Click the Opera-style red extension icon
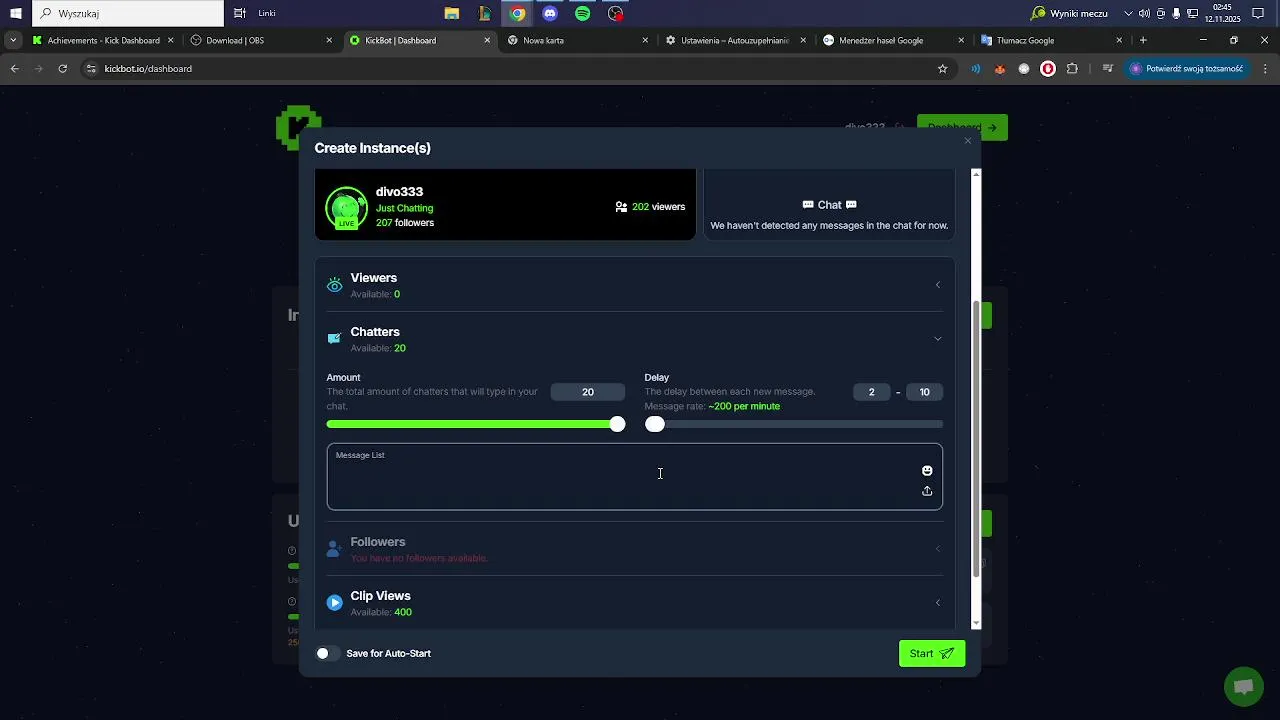This screenshot has height=720, width=1280. 1048,69
